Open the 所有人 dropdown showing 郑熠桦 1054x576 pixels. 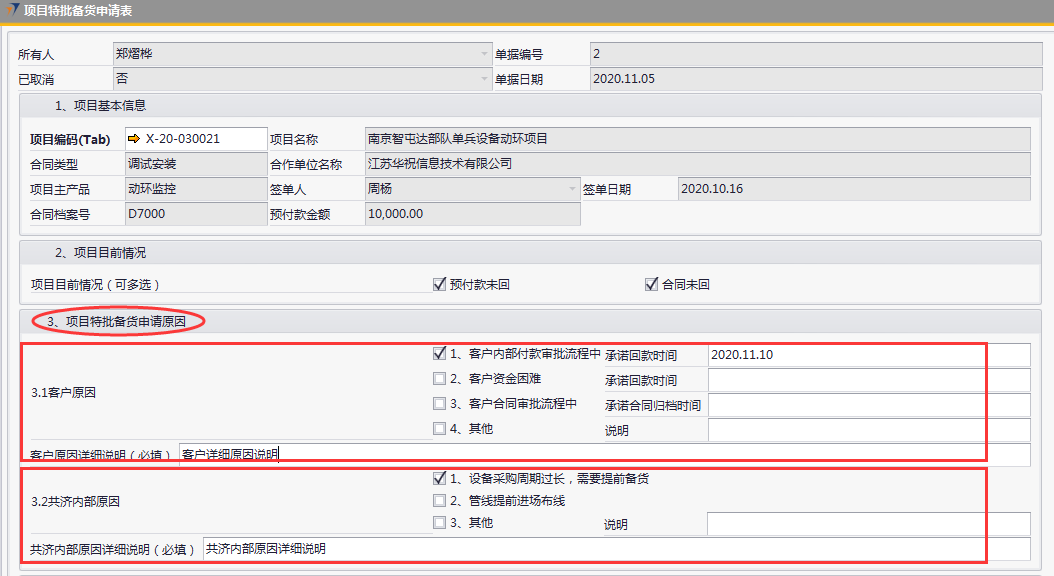(484, 54)
